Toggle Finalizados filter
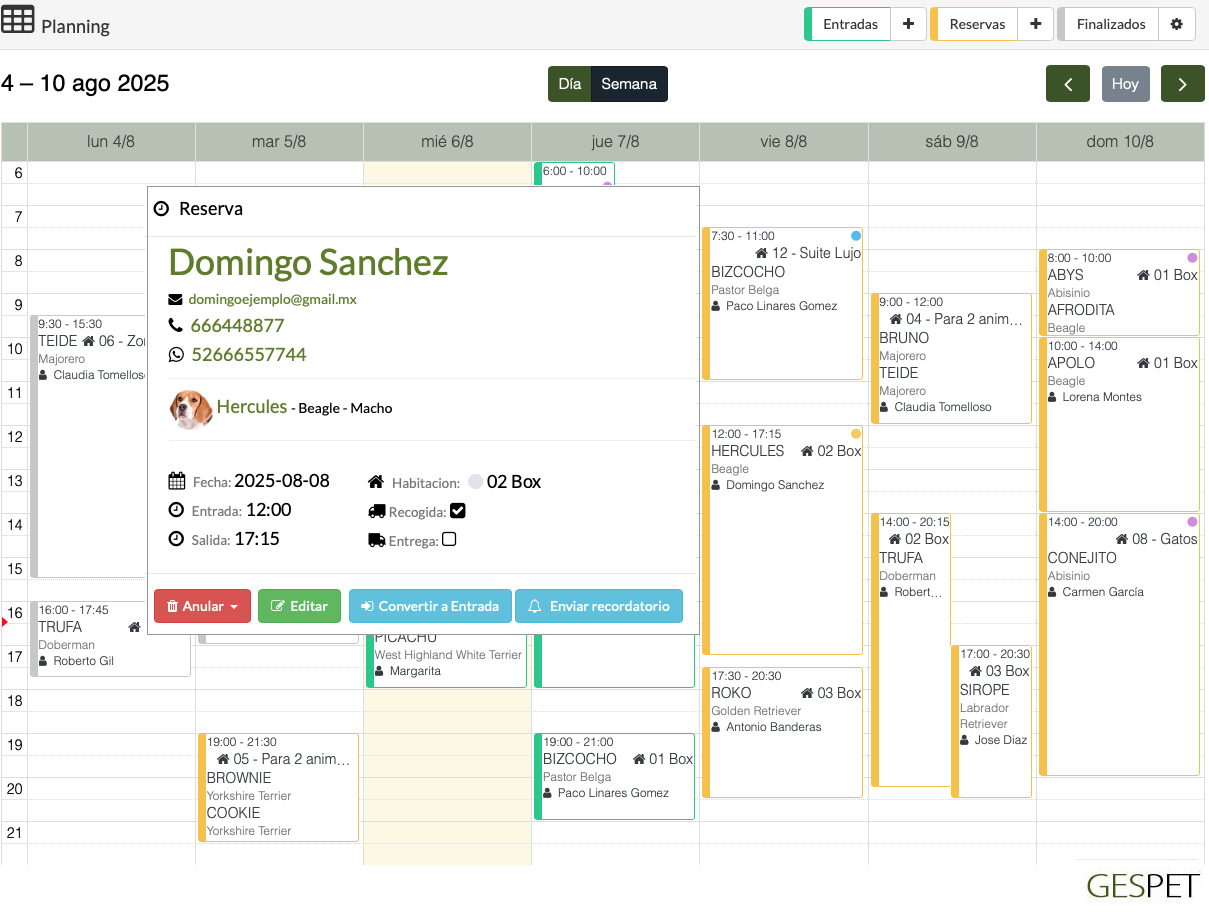The width and height of the screenshot is (1209, 920). coord(1110,25)
